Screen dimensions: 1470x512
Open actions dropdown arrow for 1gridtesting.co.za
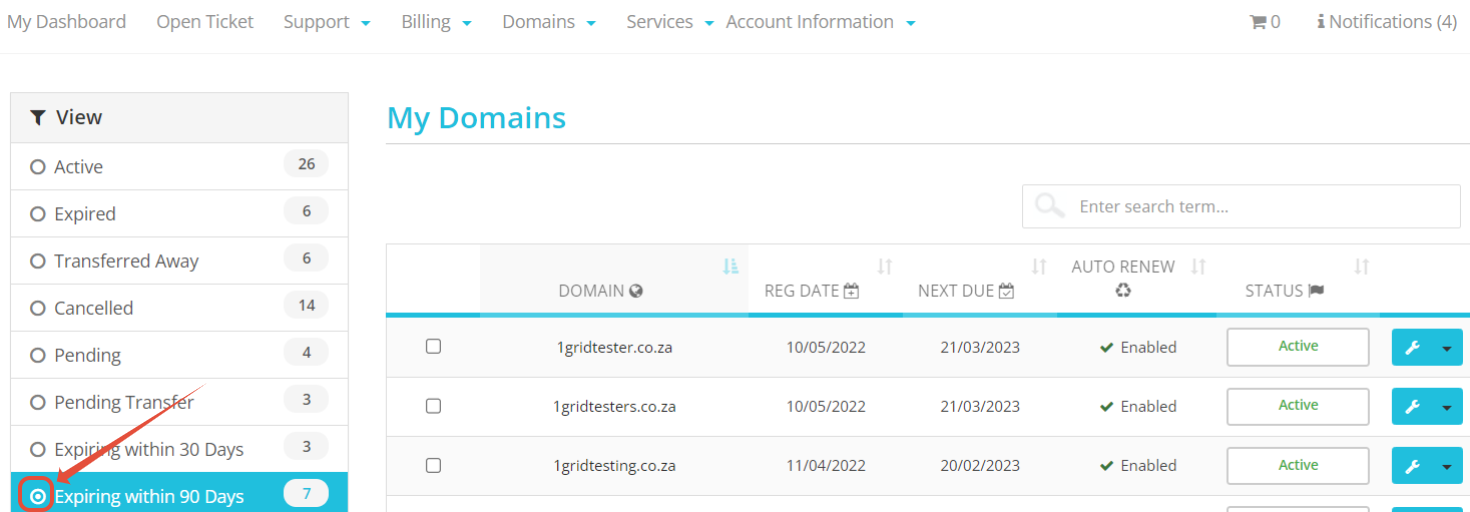(x=1447, y=466)
